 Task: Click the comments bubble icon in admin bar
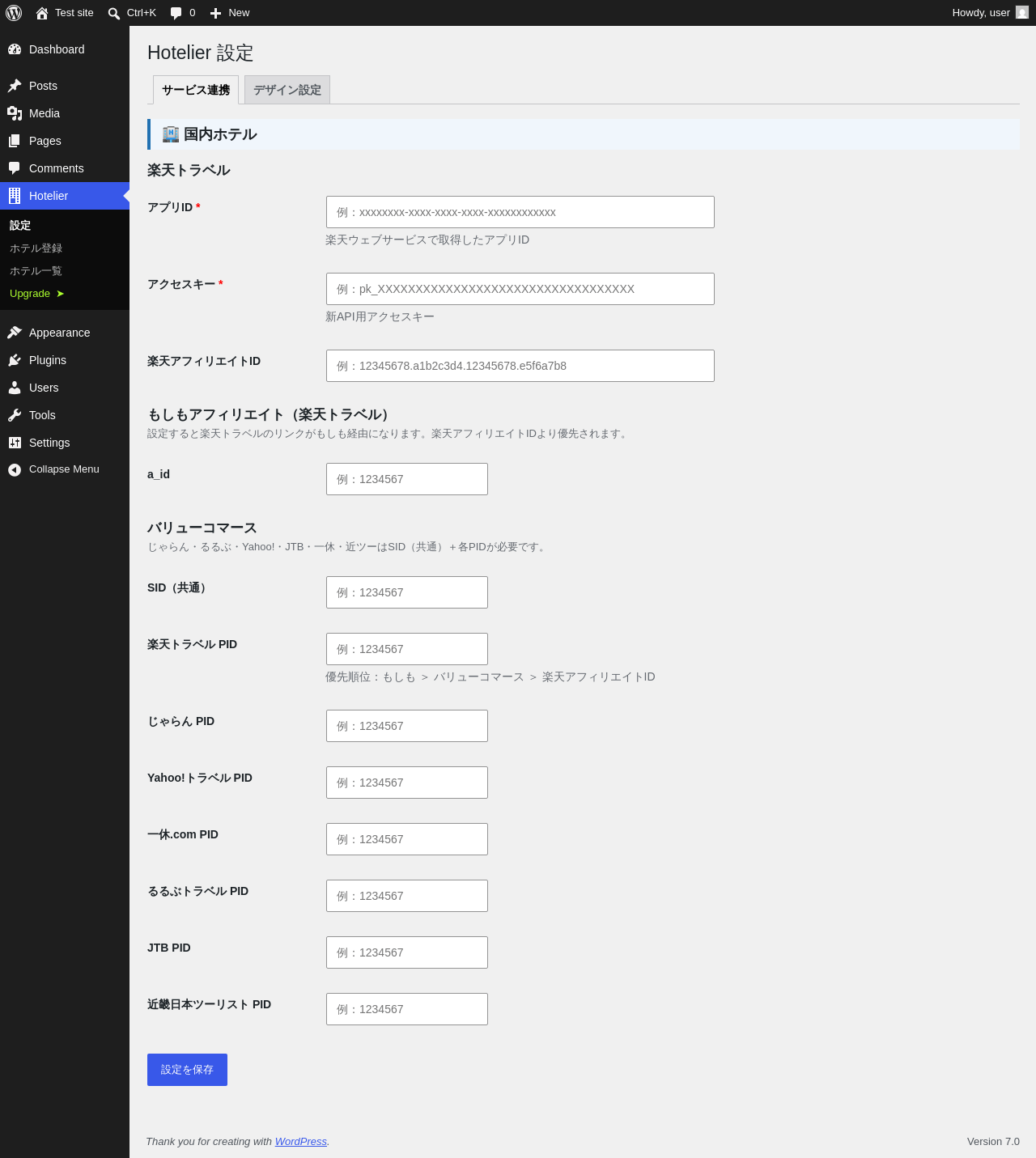(176, 13)
